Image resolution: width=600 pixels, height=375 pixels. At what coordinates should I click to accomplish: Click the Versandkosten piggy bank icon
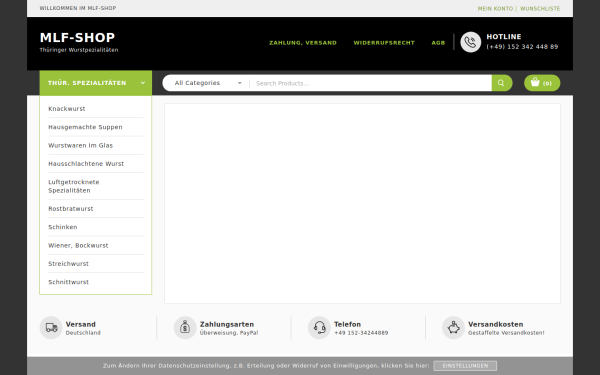click(453, 328)
